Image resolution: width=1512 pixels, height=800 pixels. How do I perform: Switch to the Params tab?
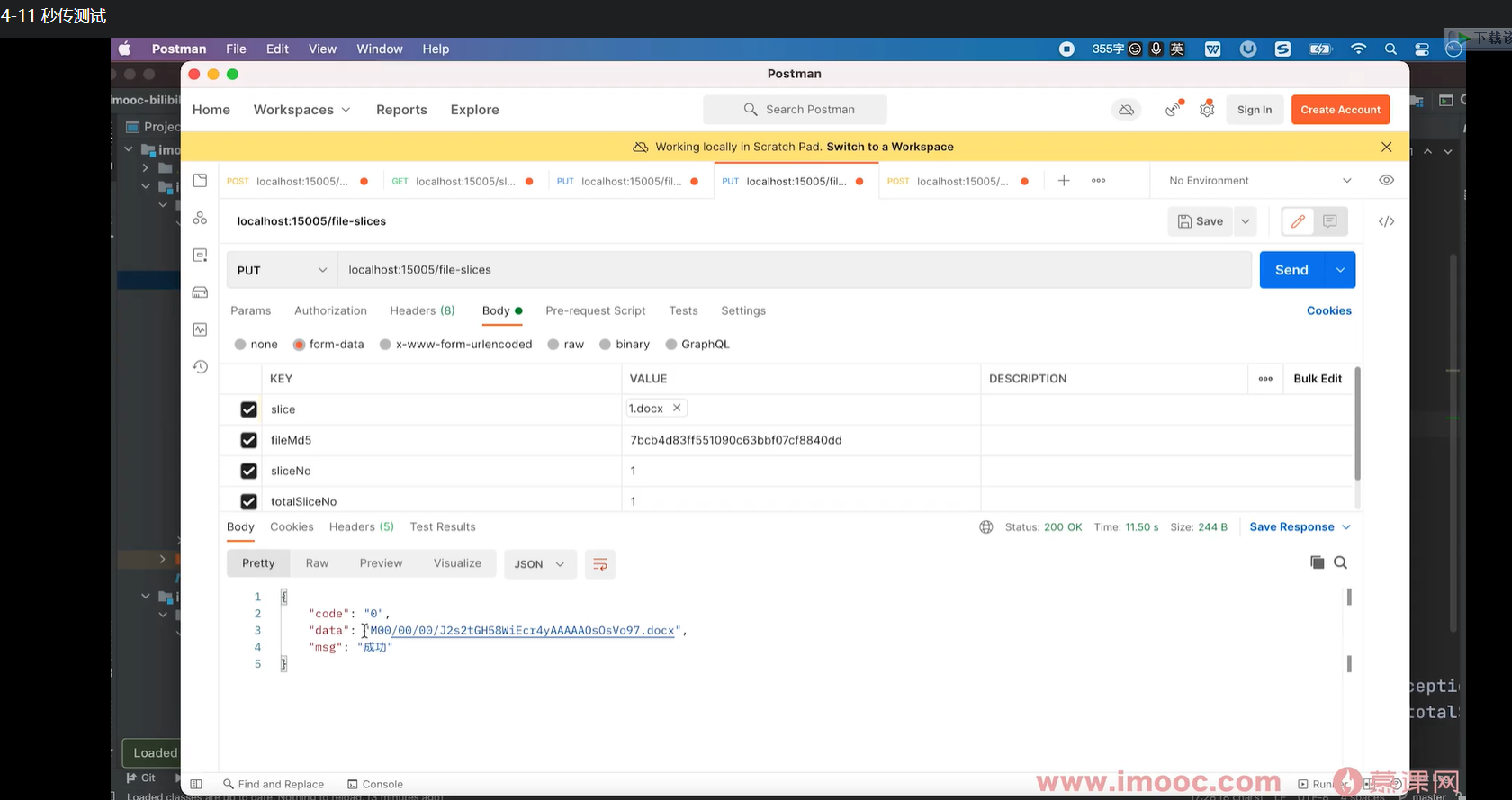[250, 310]
